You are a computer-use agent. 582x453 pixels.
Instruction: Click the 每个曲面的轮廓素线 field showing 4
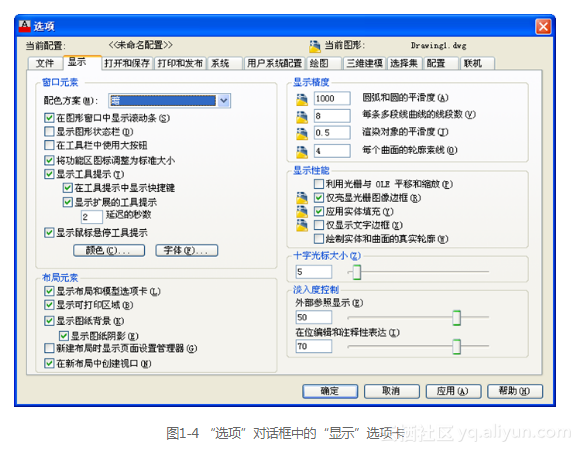(x=332, y=151)
